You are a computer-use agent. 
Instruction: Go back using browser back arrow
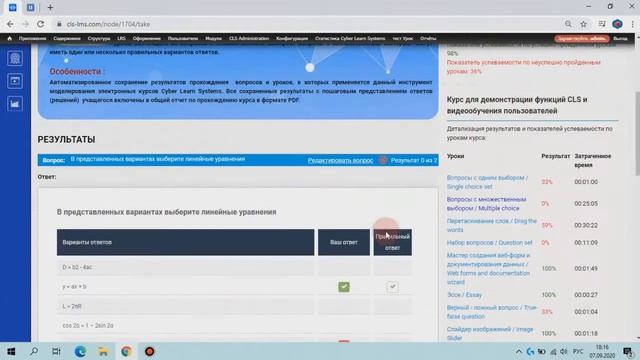(x=10, y=24)
